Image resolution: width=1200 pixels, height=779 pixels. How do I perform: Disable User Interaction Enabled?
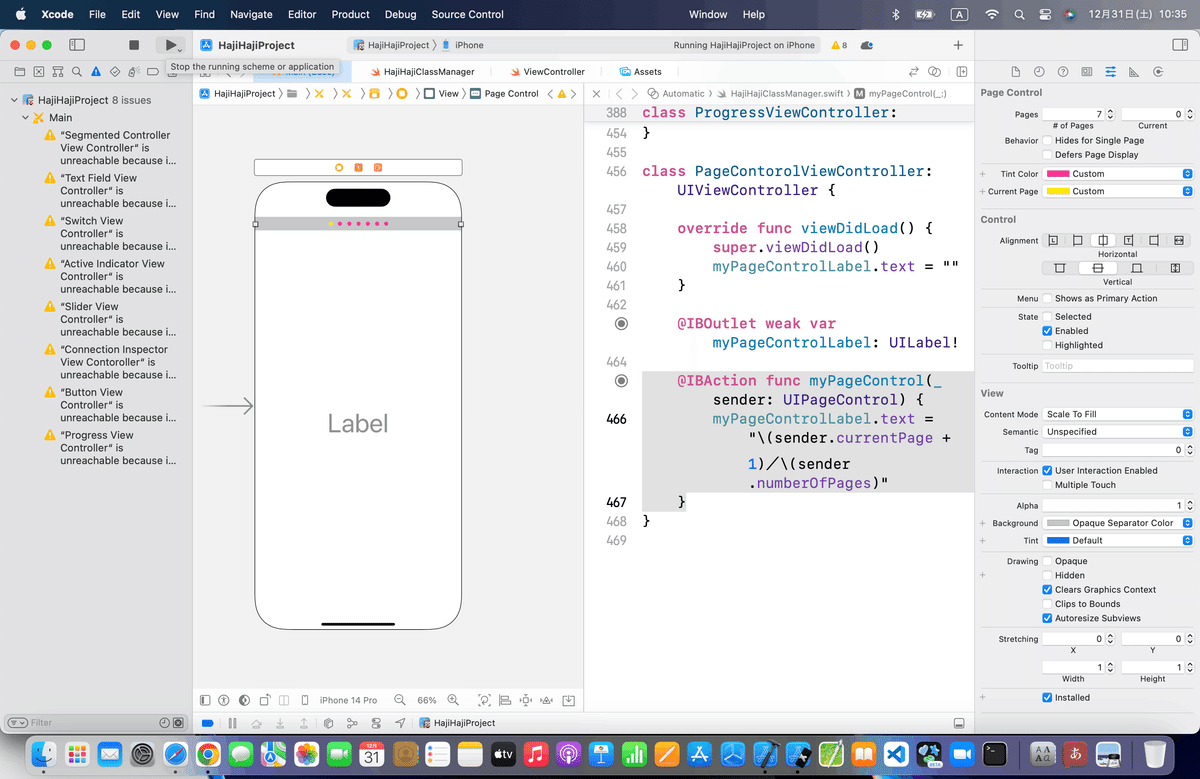pos(1047,470)
